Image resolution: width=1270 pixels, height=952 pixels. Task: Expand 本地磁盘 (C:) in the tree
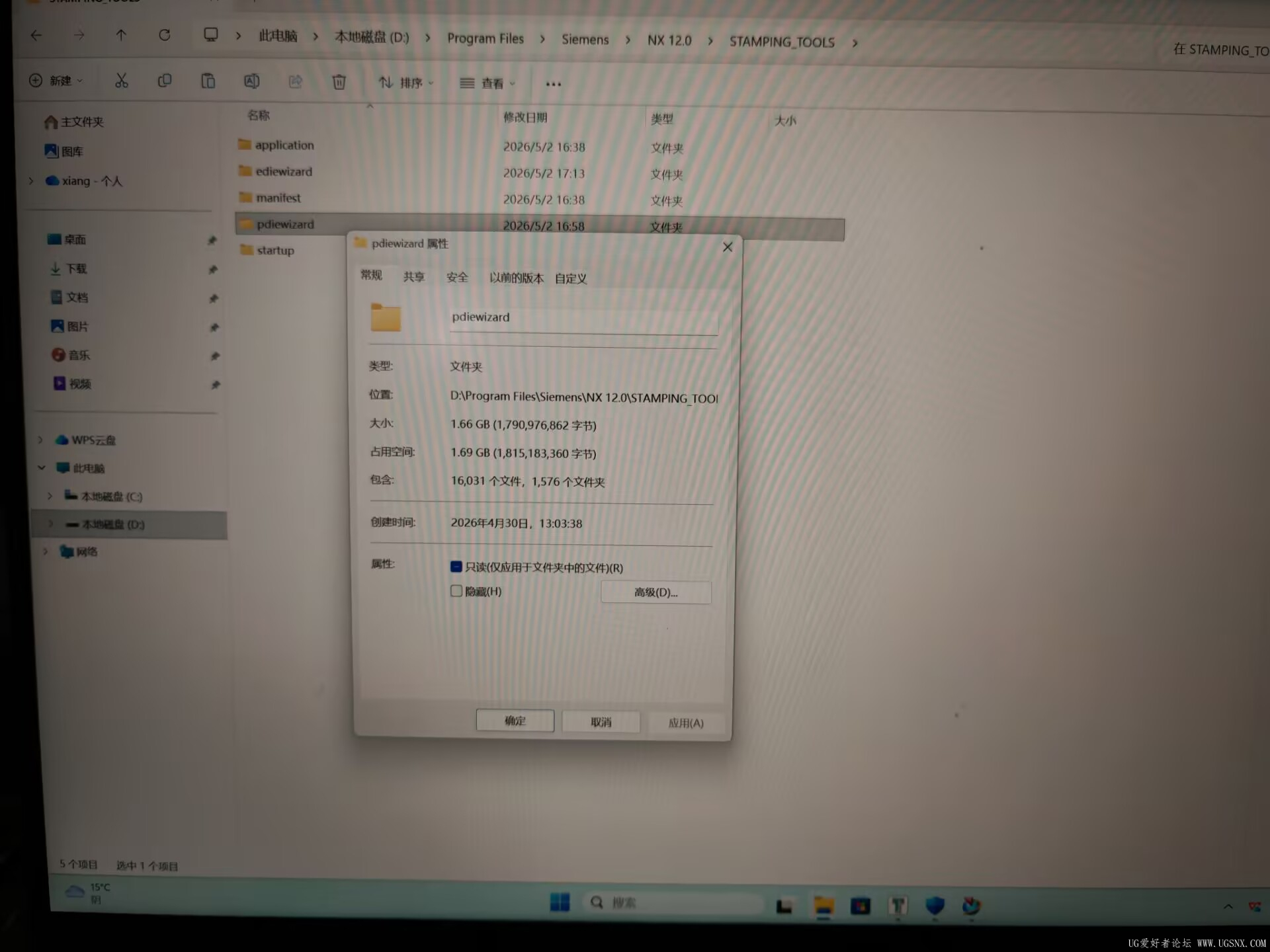pos(50,496)
